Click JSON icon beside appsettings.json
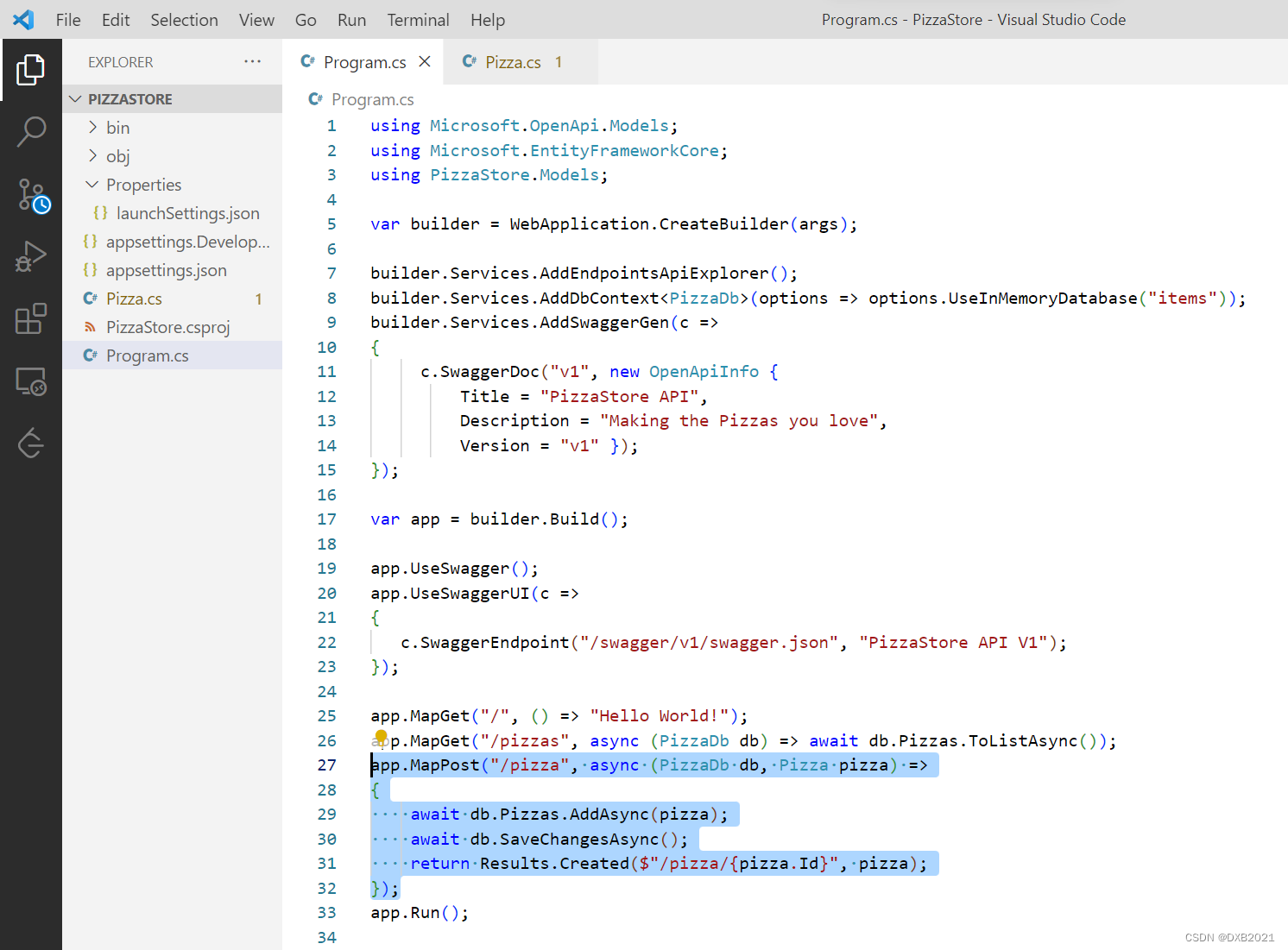The height and width of the screenshot is (950, 1288). click(90, 270)
